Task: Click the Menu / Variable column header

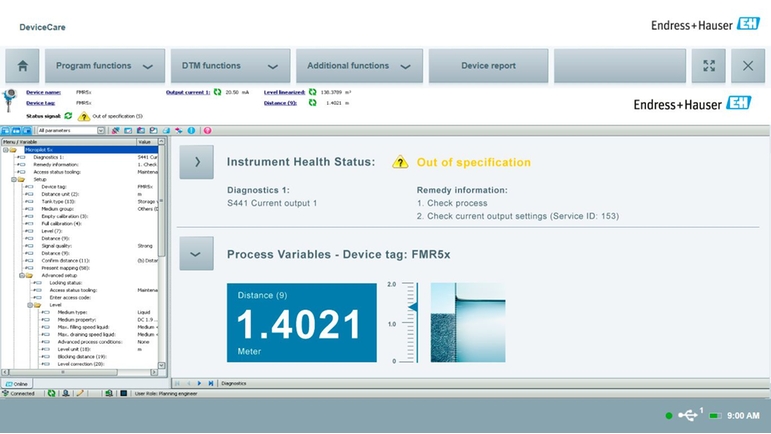Action: pos(69,142)
